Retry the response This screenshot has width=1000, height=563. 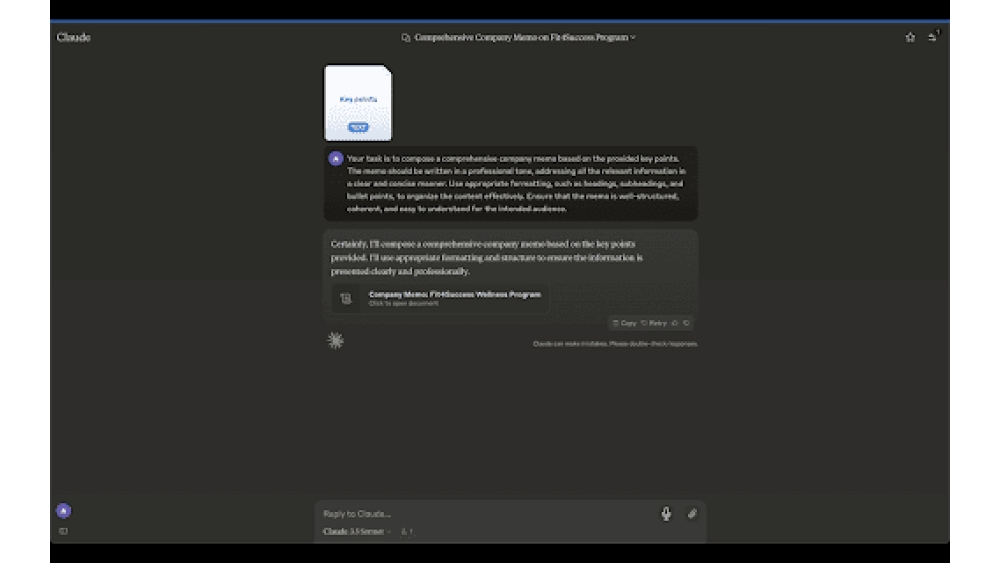click(654, 323)
